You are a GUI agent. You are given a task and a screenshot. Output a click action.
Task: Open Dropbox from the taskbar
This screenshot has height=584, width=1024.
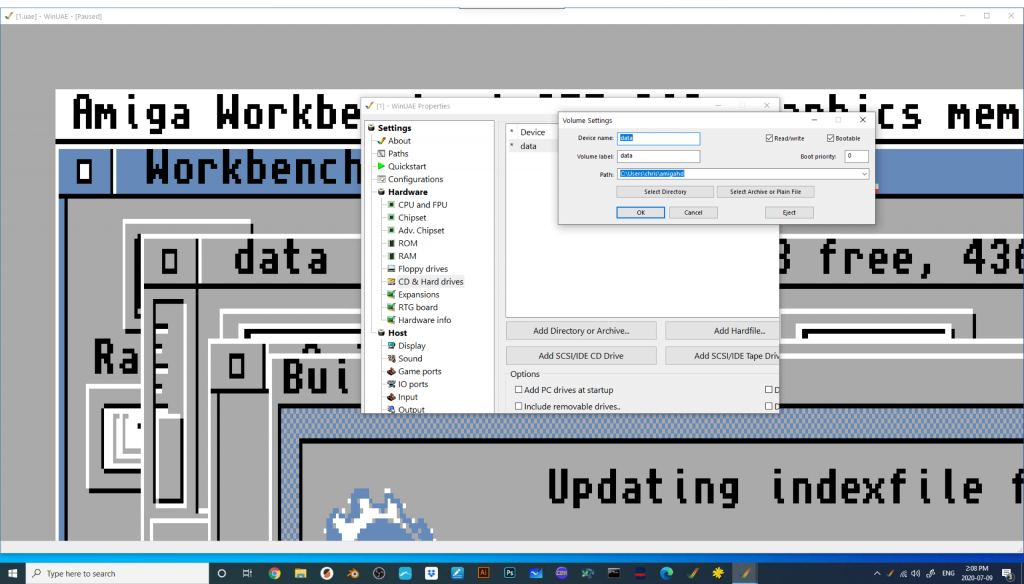coord(431,573)
